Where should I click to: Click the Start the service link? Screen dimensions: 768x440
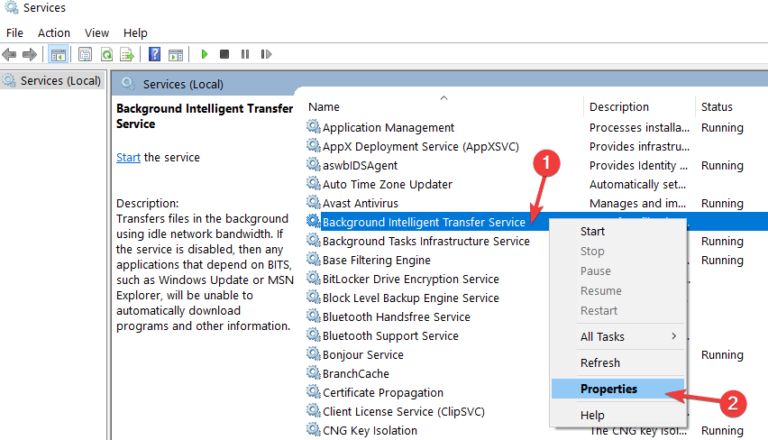click(x=128, y=157)
